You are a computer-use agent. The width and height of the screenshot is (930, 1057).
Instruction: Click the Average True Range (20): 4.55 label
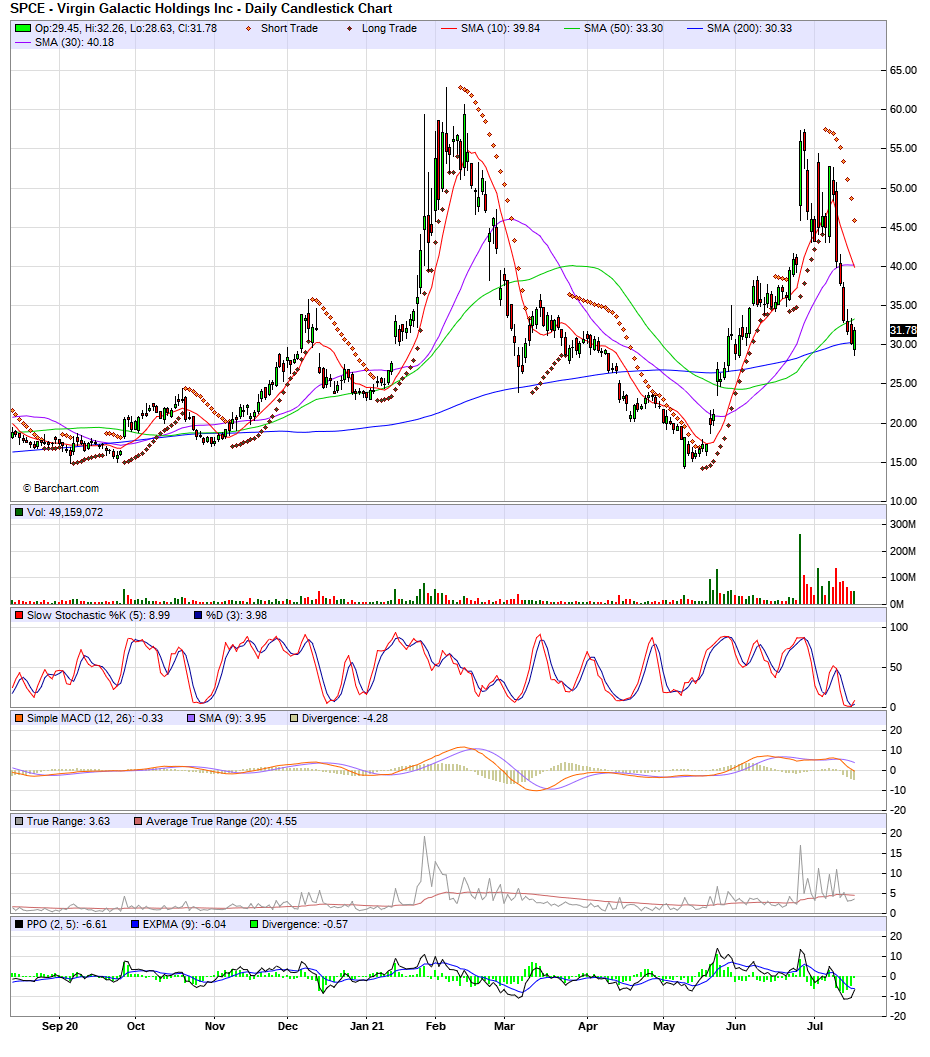pyautogui.click(x=222, y=822)
